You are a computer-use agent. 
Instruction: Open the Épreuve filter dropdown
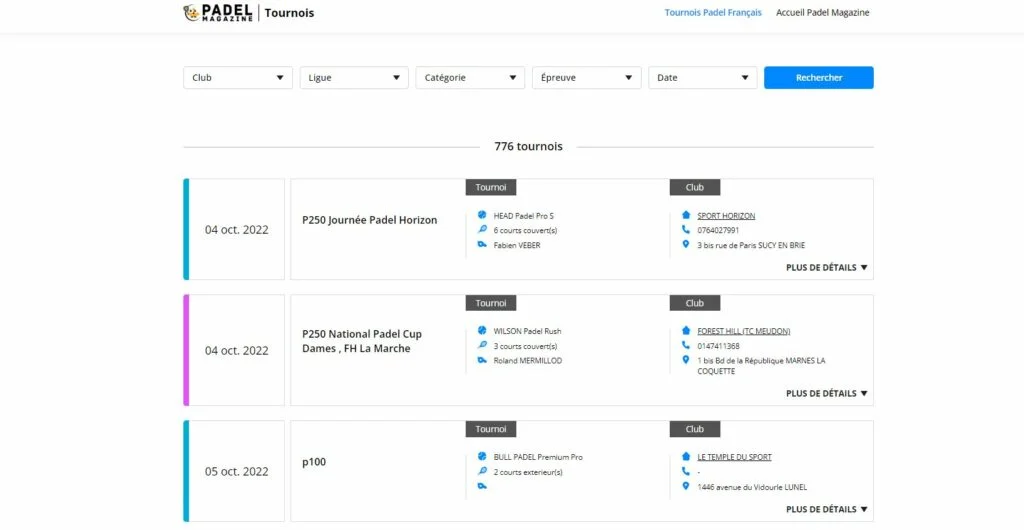coord(586,78)
